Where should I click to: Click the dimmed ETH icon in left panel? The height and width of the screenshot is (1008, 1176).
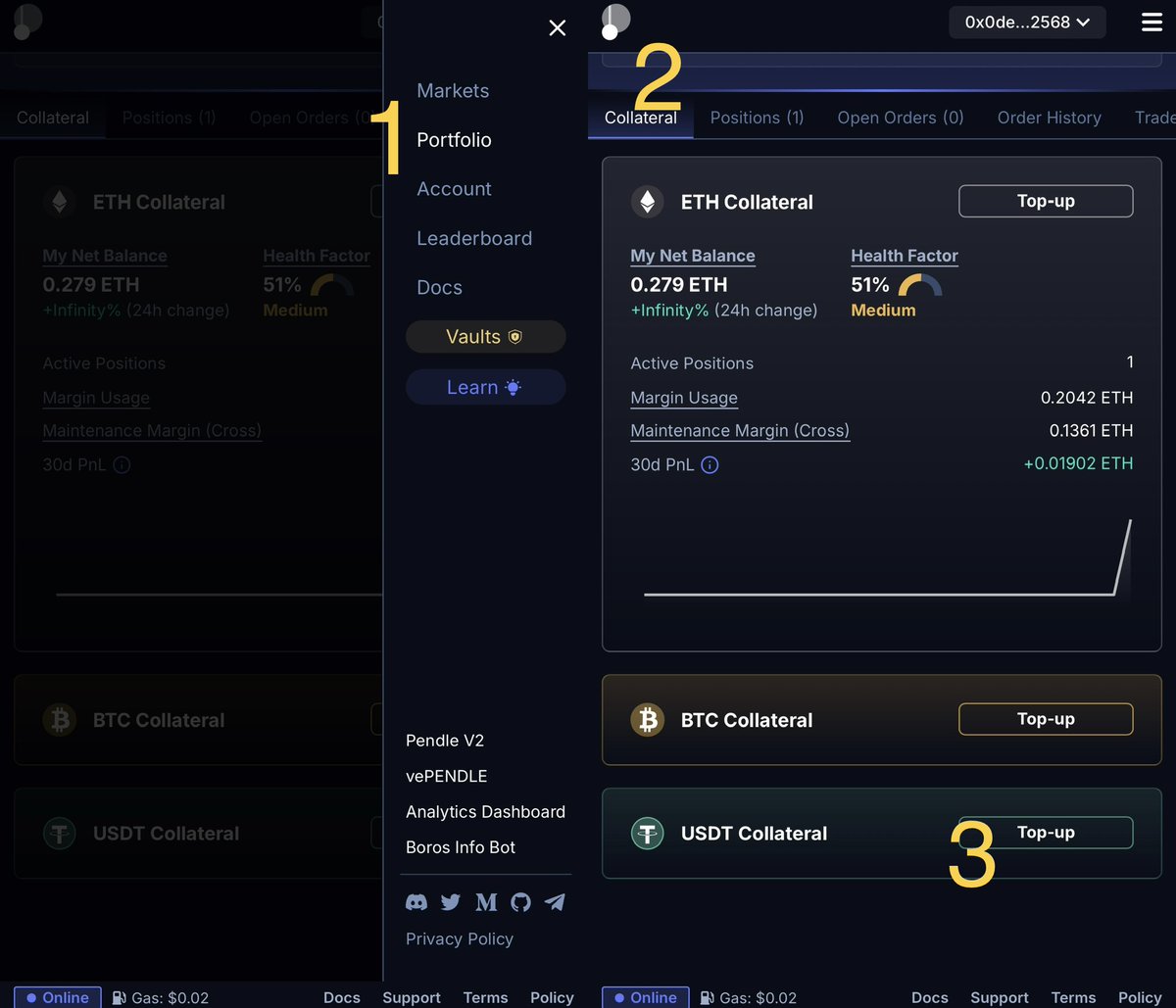point(59,202)
